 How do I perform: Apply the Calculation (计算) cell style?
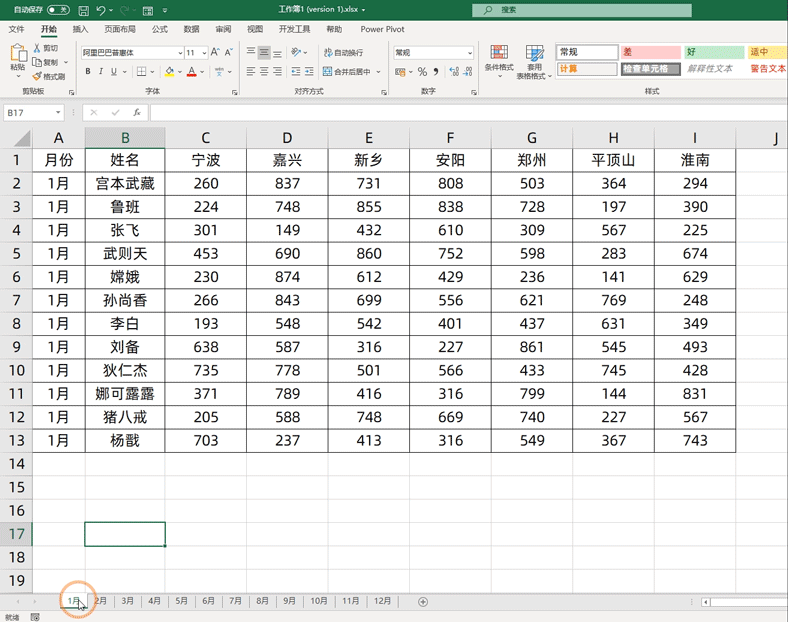click(587, 69)
